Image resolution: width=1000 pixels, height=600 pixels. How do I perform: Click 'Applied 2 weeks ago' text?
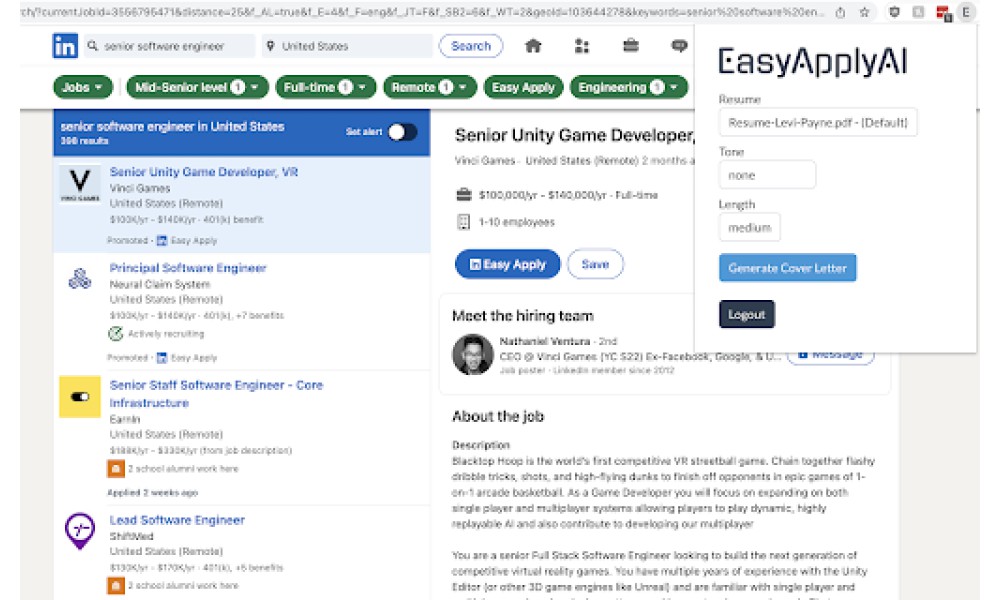[152, 492]
